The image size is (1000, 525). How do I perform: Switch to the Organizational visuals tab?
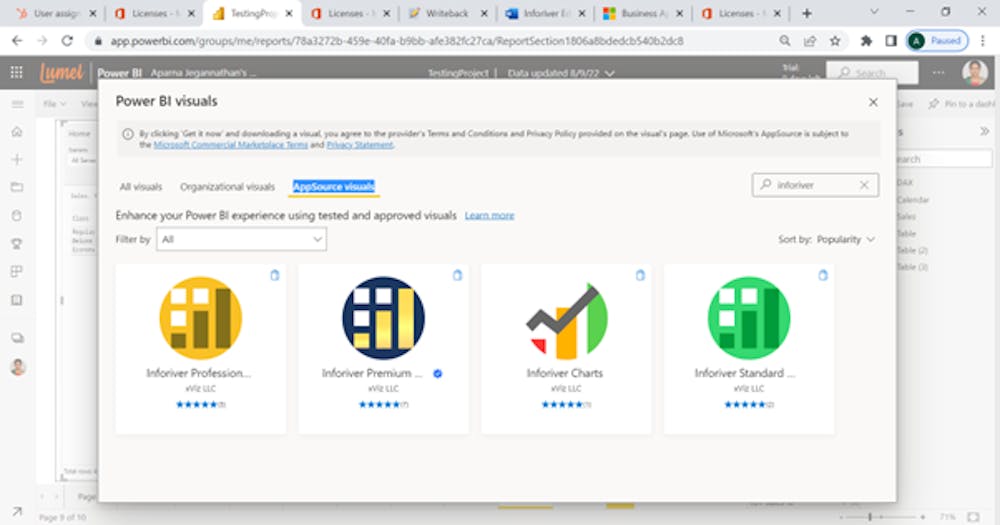[227, 187]
